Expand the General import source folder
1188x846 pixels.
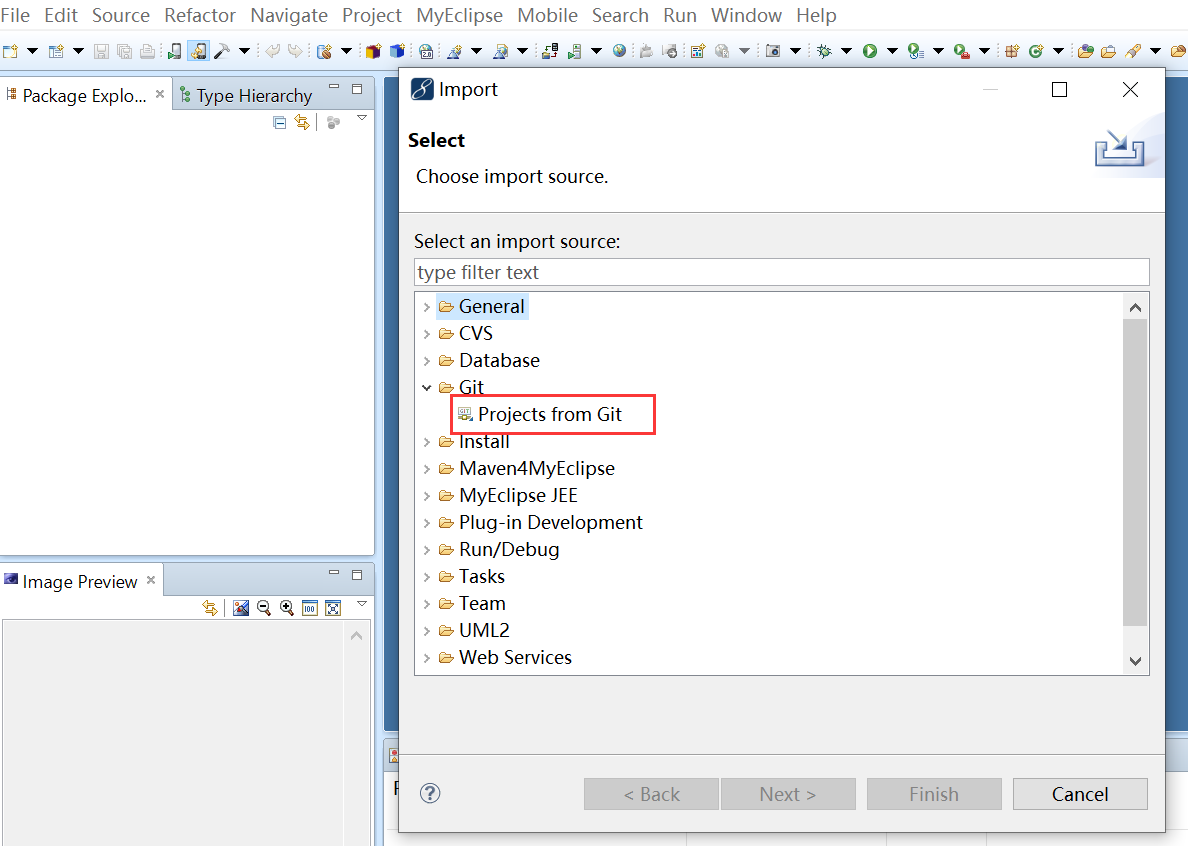pyautogui.click(x=427, y=307)
